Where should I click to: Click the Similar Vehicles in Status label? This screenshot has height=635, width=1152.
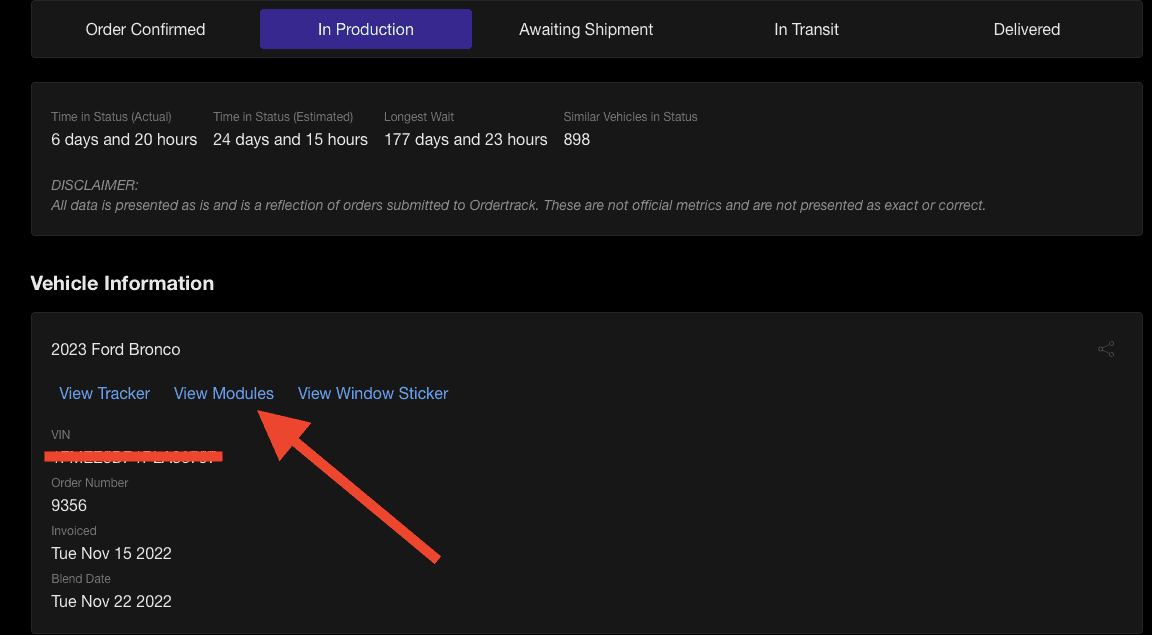(x=630, y=117)
